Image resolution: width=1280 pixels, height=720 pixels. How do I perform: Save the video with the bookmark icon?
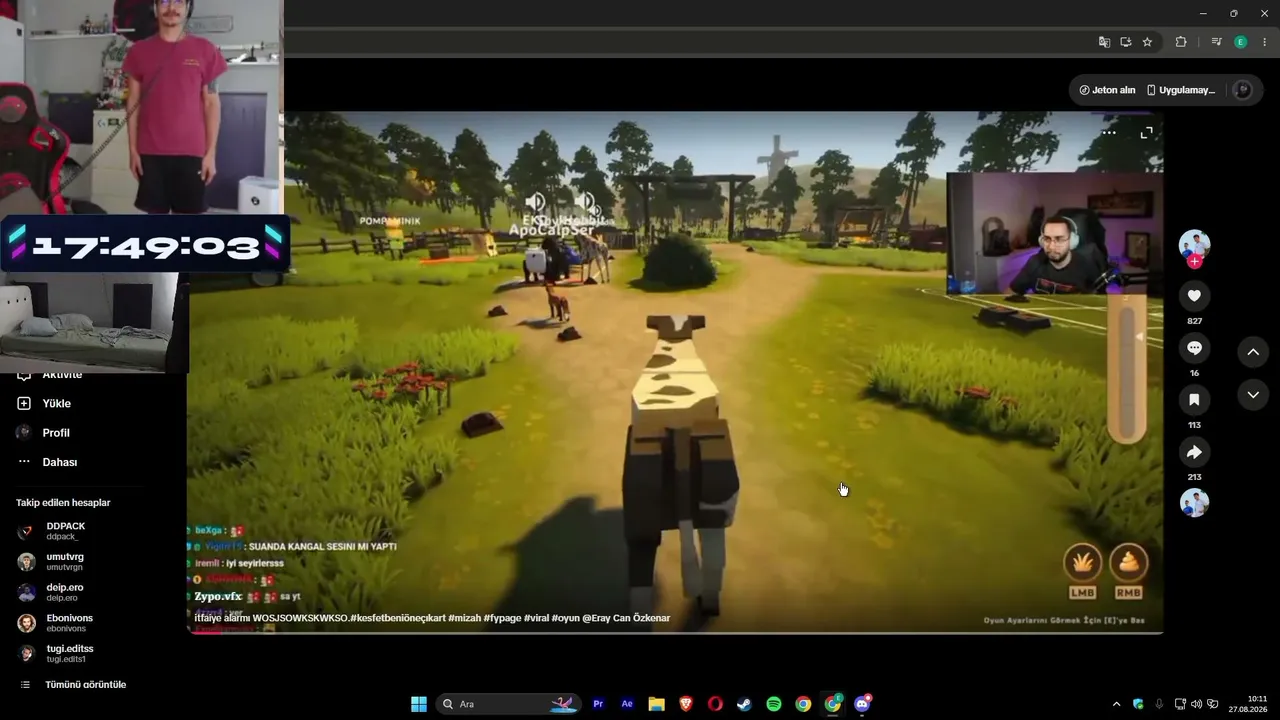point(1194,400)
